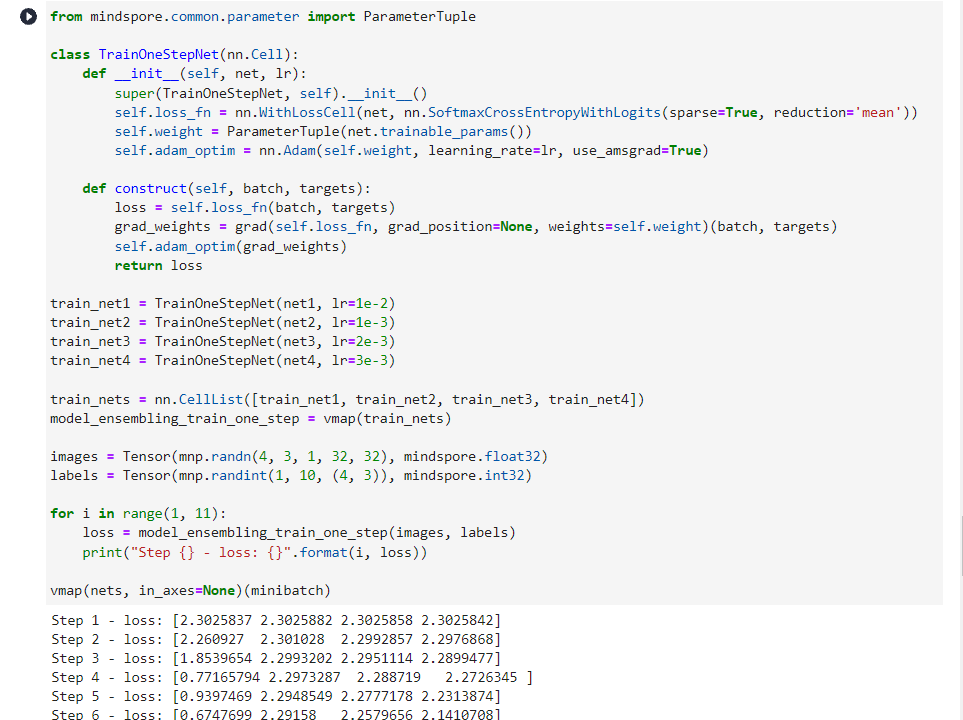
Task: Run the code cell with play icon
Action: pyautogui.click(x=28, y=17)
